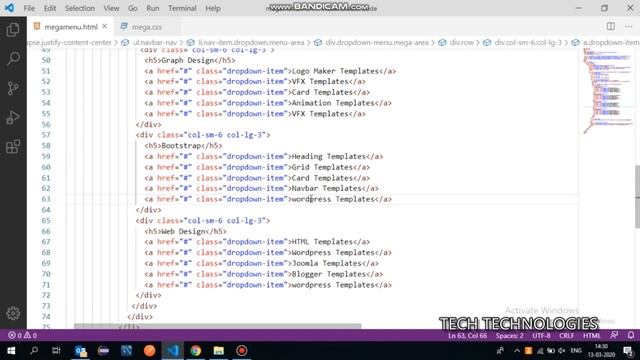Click line number 65 in the gutter
Screen dimensions: 640x360
(46, 220)
